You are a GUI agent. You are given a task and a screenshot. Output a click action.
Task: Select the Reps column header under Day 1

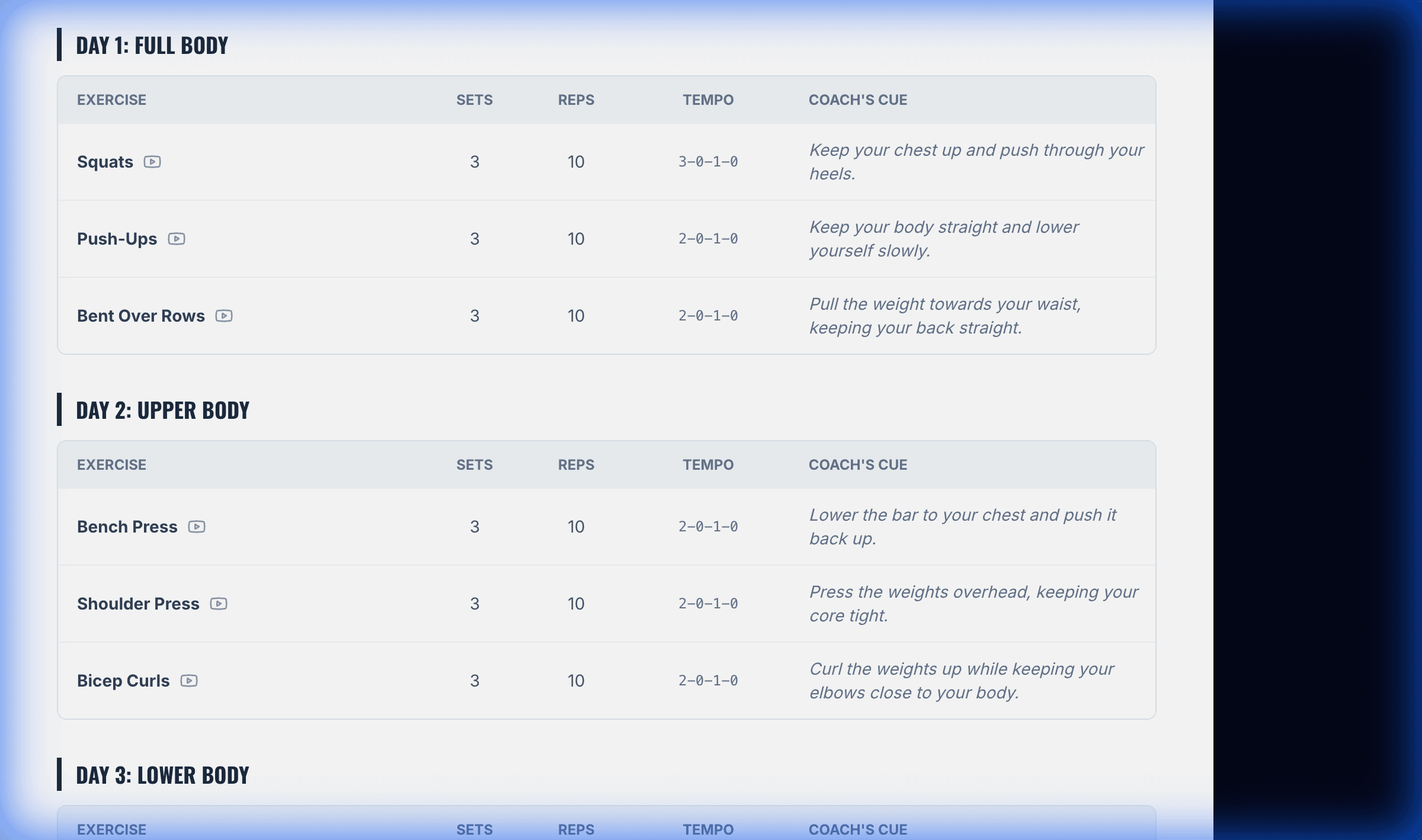[576, 100]
